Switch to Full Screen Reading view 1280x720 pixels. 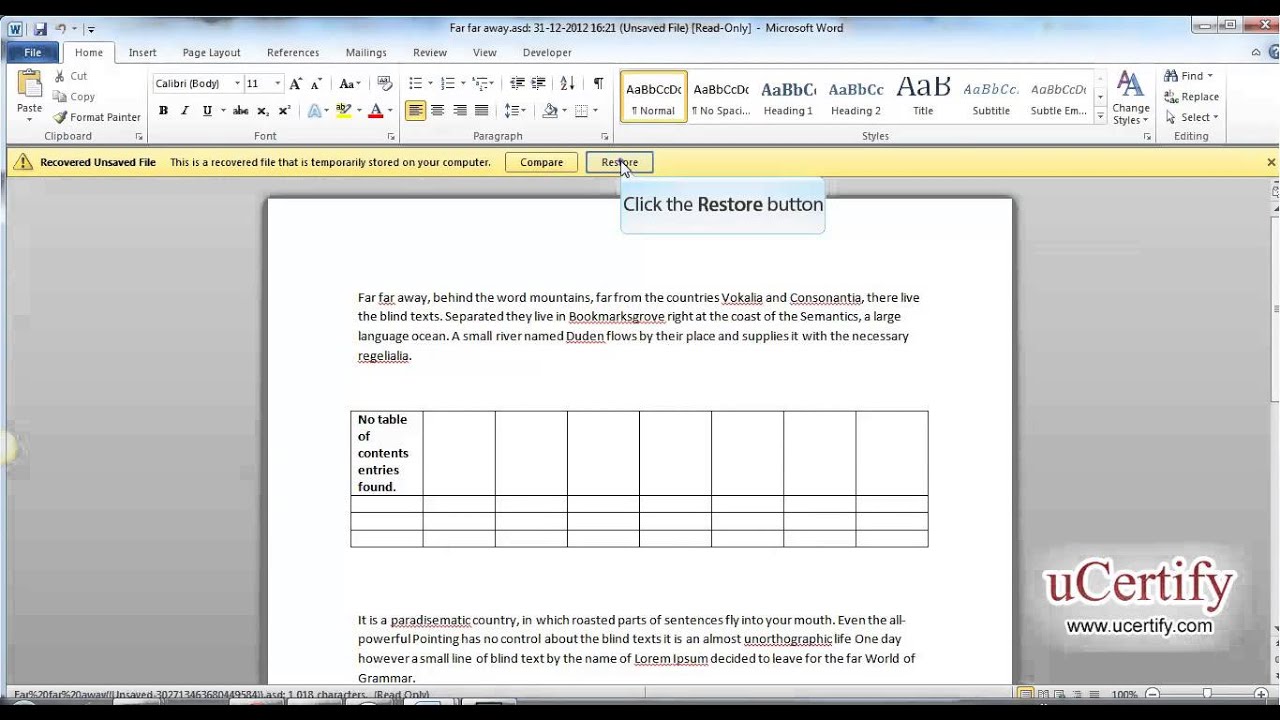tap(1043, 694)
